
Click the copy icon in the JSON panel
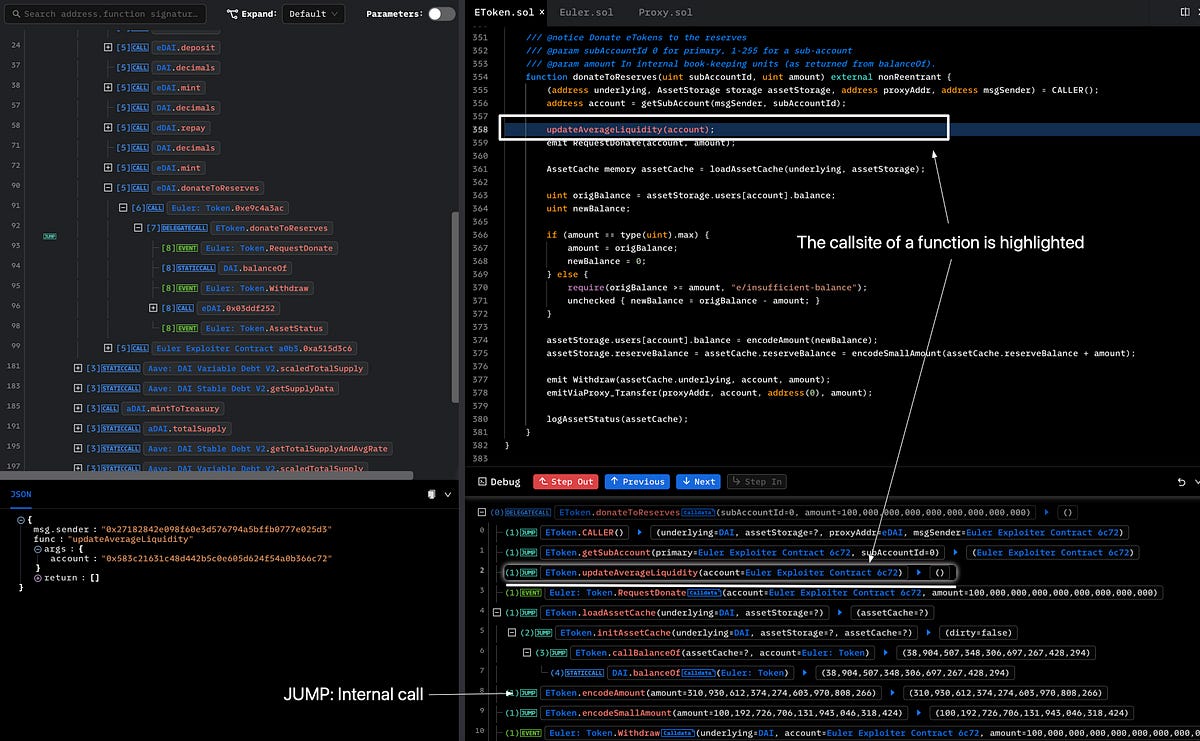(x=432, y=494)
